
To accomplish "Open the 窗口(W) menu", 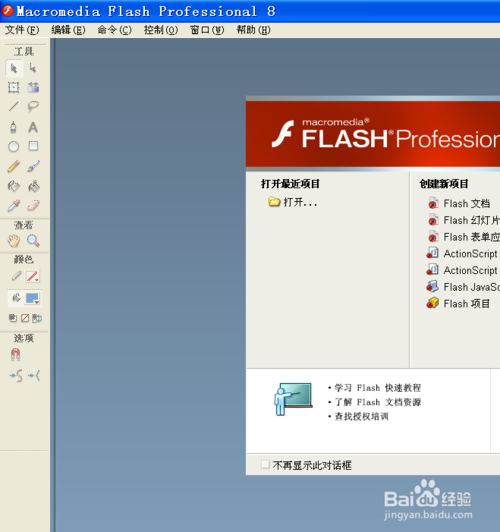I will coord(207,30).
